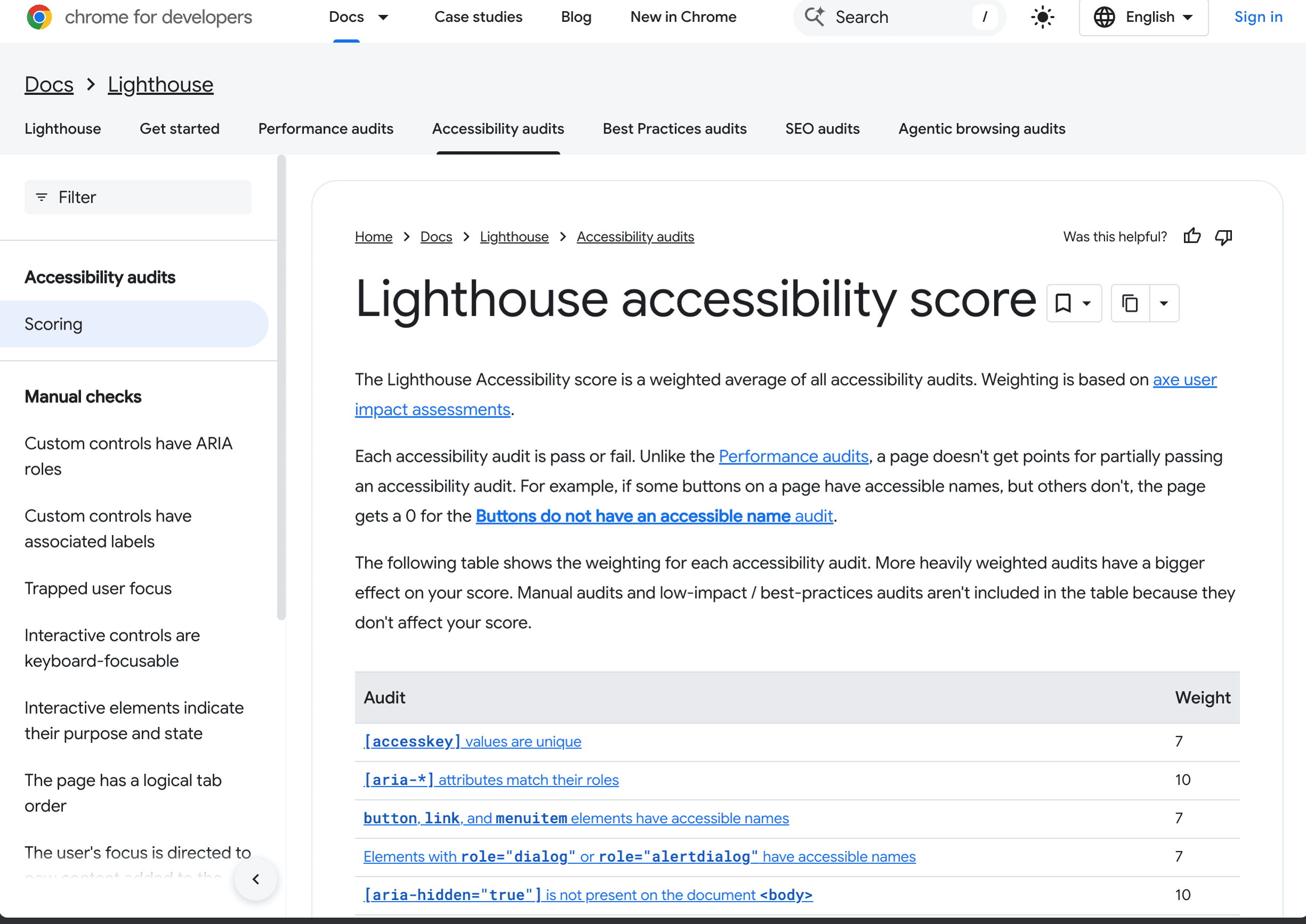
Task: Open aria-hidden=true not on body audit link
Action: (588, 895)
